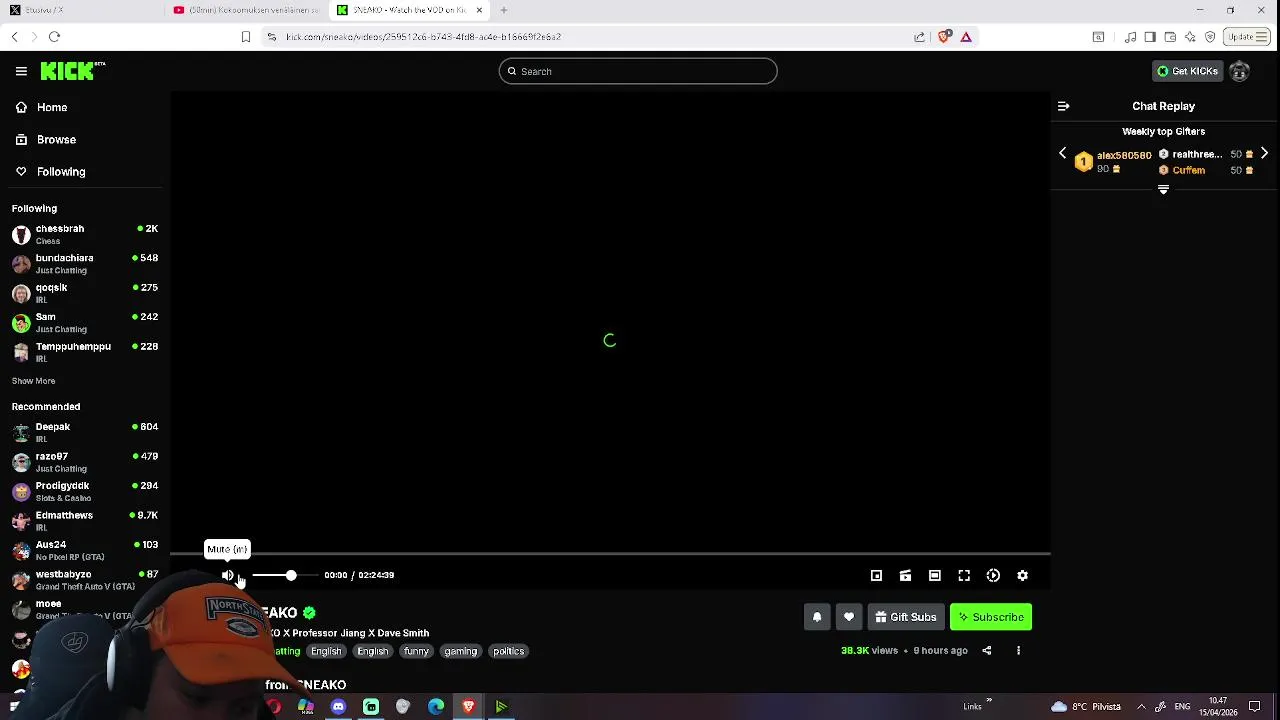
Task: Open Temppuhemppu channel
Action: (x=85, y=352)
